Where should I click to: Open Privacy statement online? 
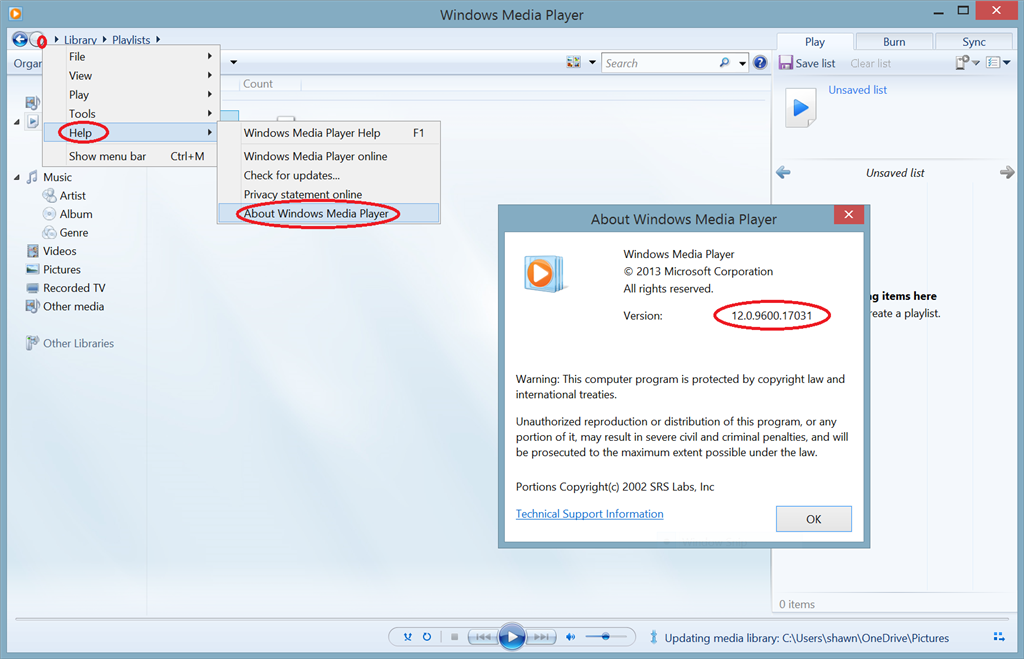point(329,194)
